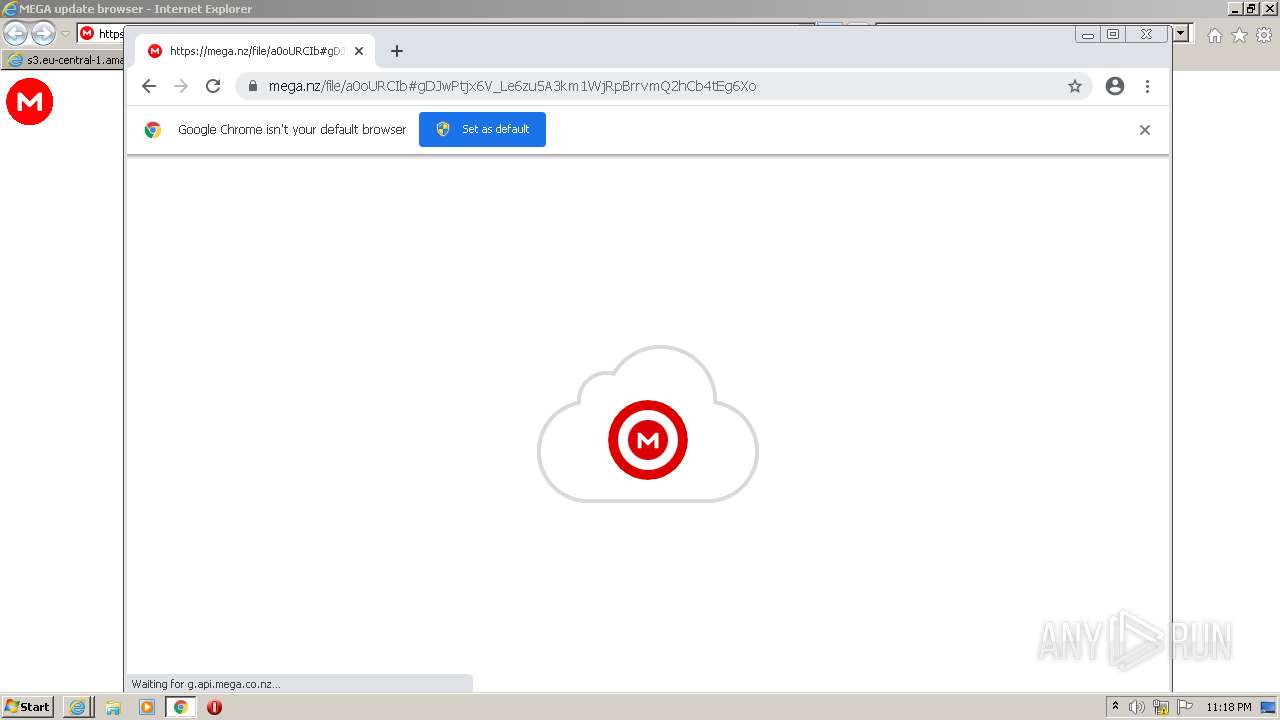View site info via the lock icon

[252, 86]
